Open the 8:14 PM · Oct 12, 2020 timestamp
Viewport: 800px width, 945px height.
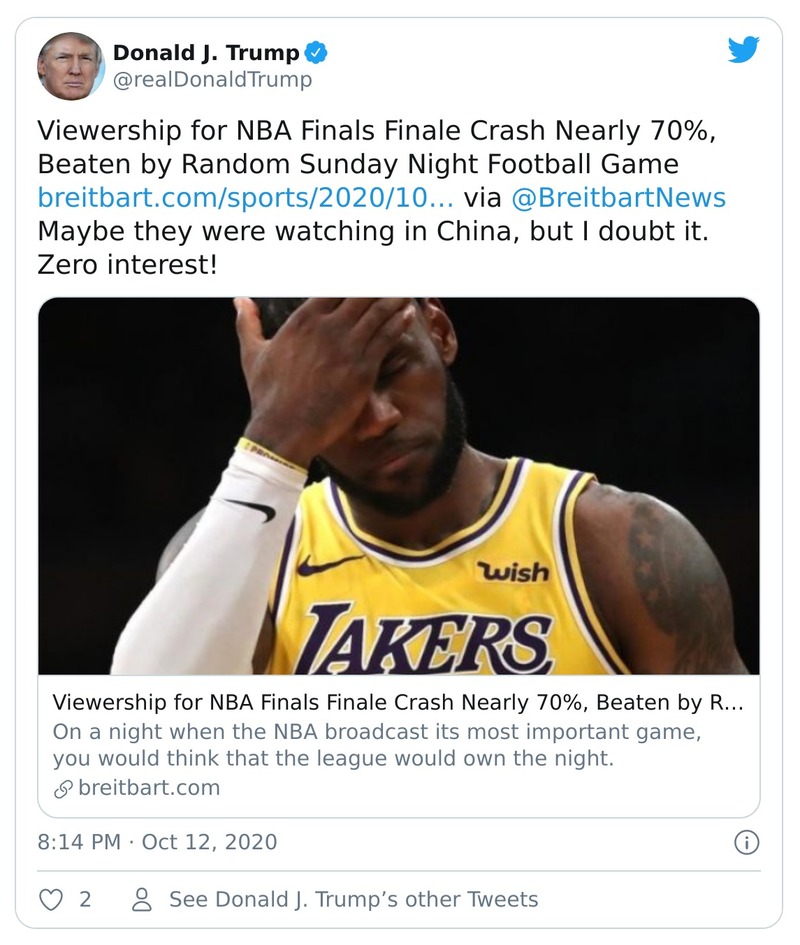(157, 842)
